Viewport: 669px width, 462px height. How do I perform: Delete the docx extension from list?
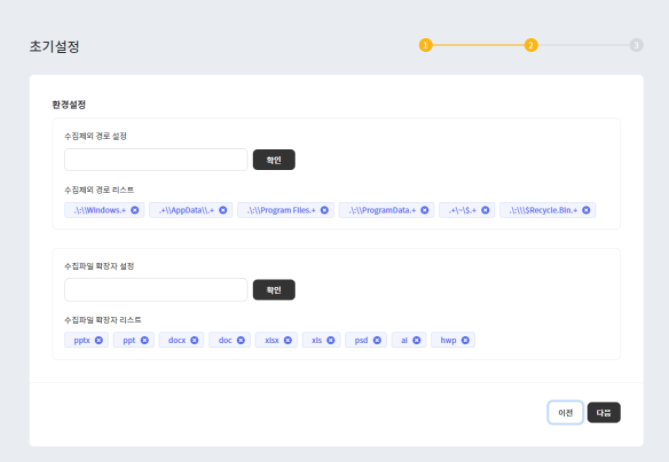(x=194, y=340)
